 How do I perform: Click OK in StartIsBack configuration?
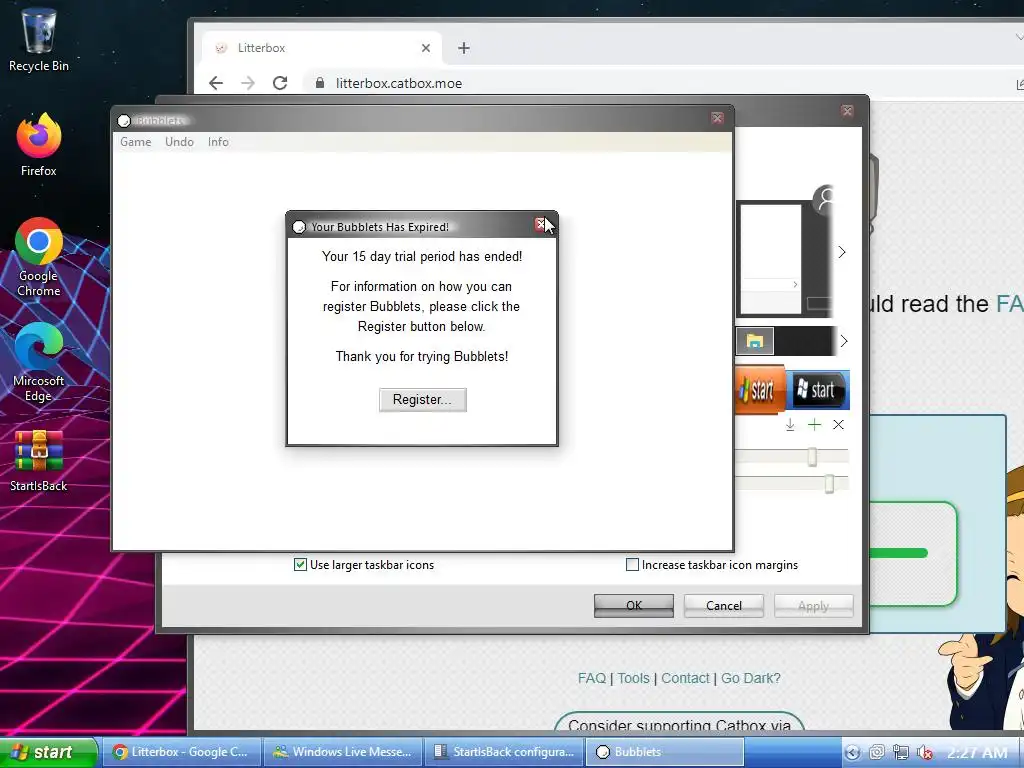(x=633, y=605)
